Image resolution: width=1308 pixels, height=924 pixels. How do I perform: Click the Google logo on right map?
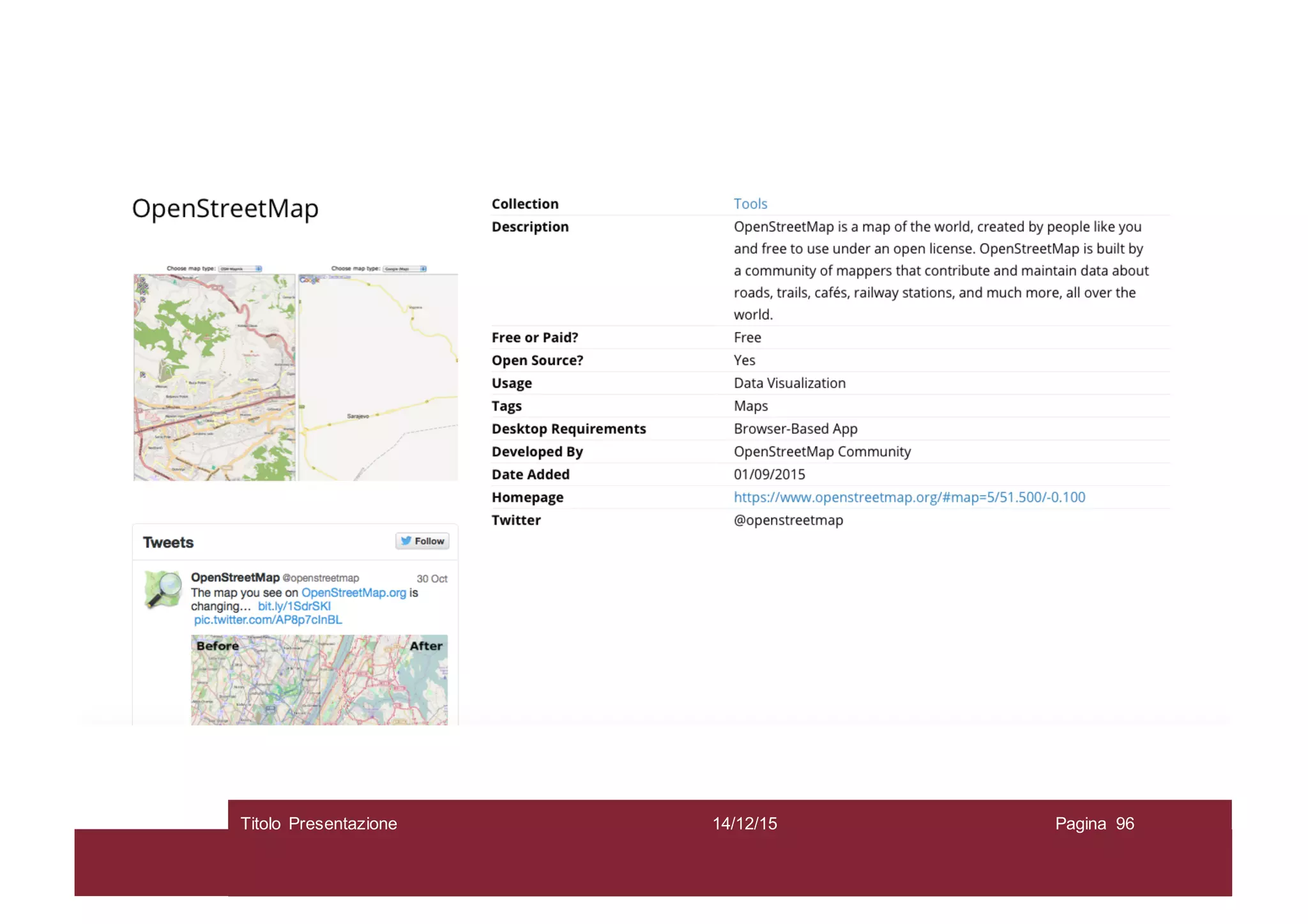click(310, 280)
